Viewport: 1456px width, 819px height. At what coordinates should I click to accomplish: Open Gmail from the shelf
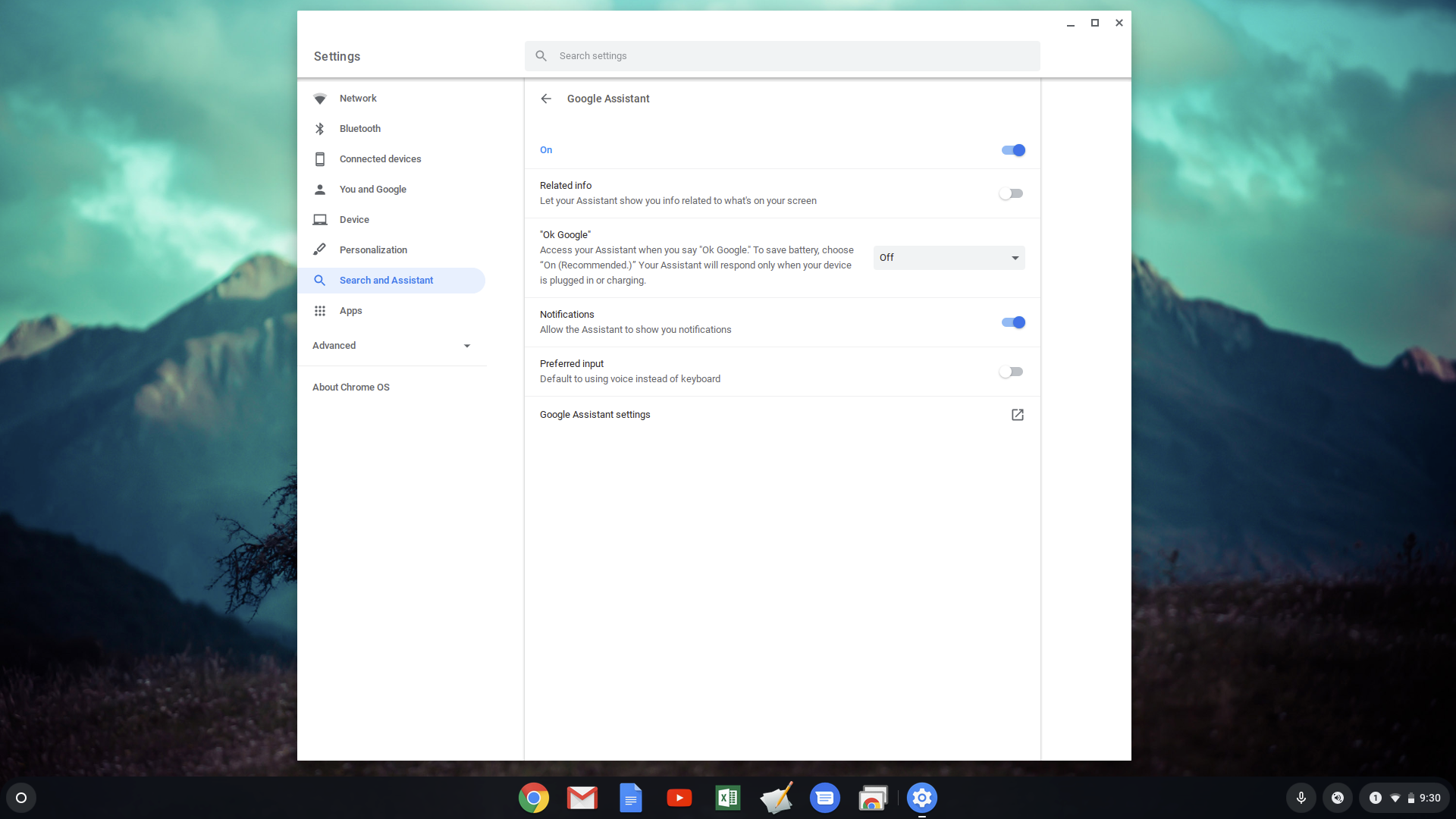click(x=582, y=798)
